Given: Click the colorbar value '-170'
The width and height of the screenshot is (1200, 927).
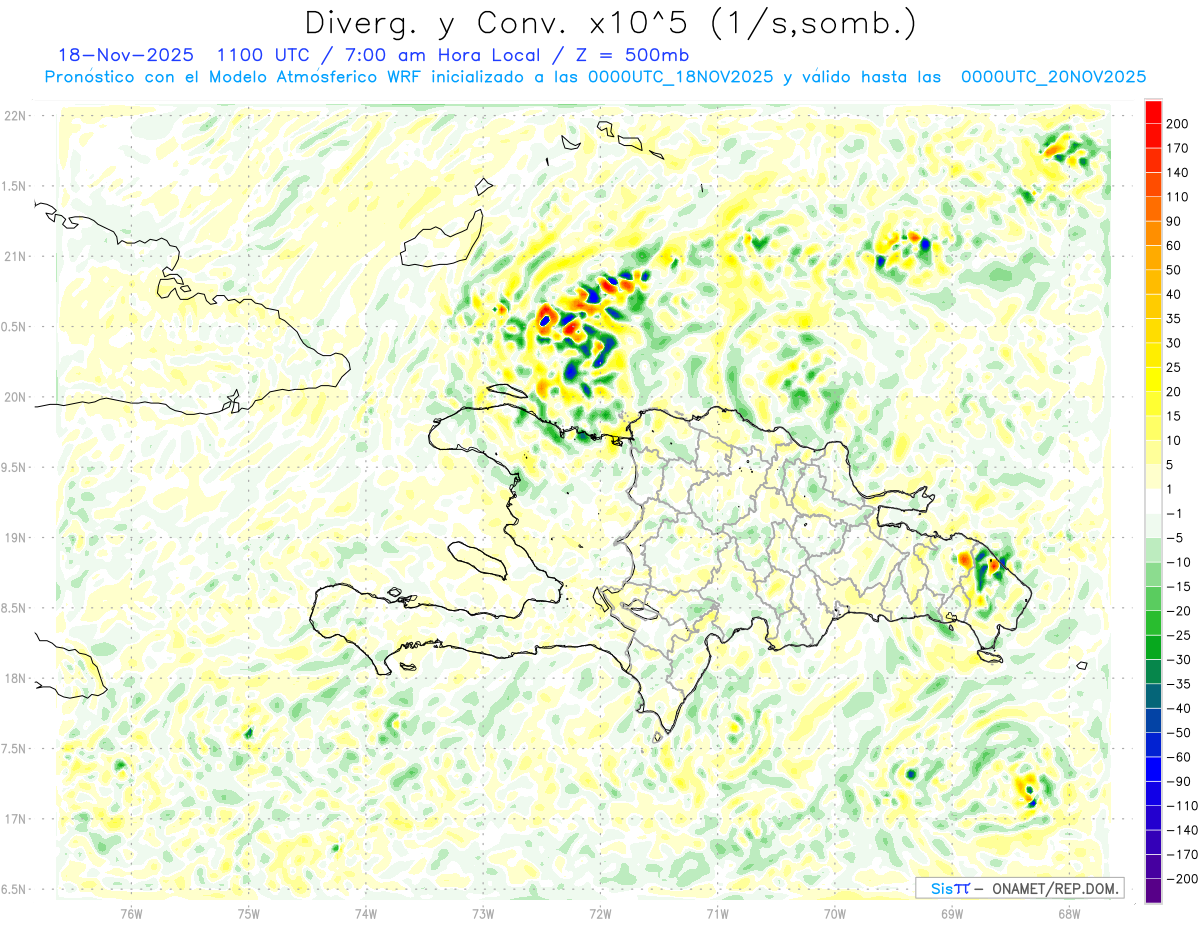Looking at the screenshot, I should point(1180,855).
